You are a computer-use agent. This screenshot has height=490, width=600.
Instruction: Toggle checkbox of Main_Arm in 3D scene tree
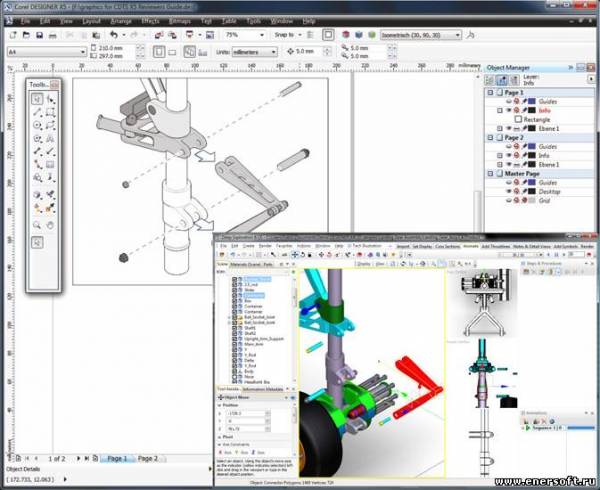click(x=235, y=344)
